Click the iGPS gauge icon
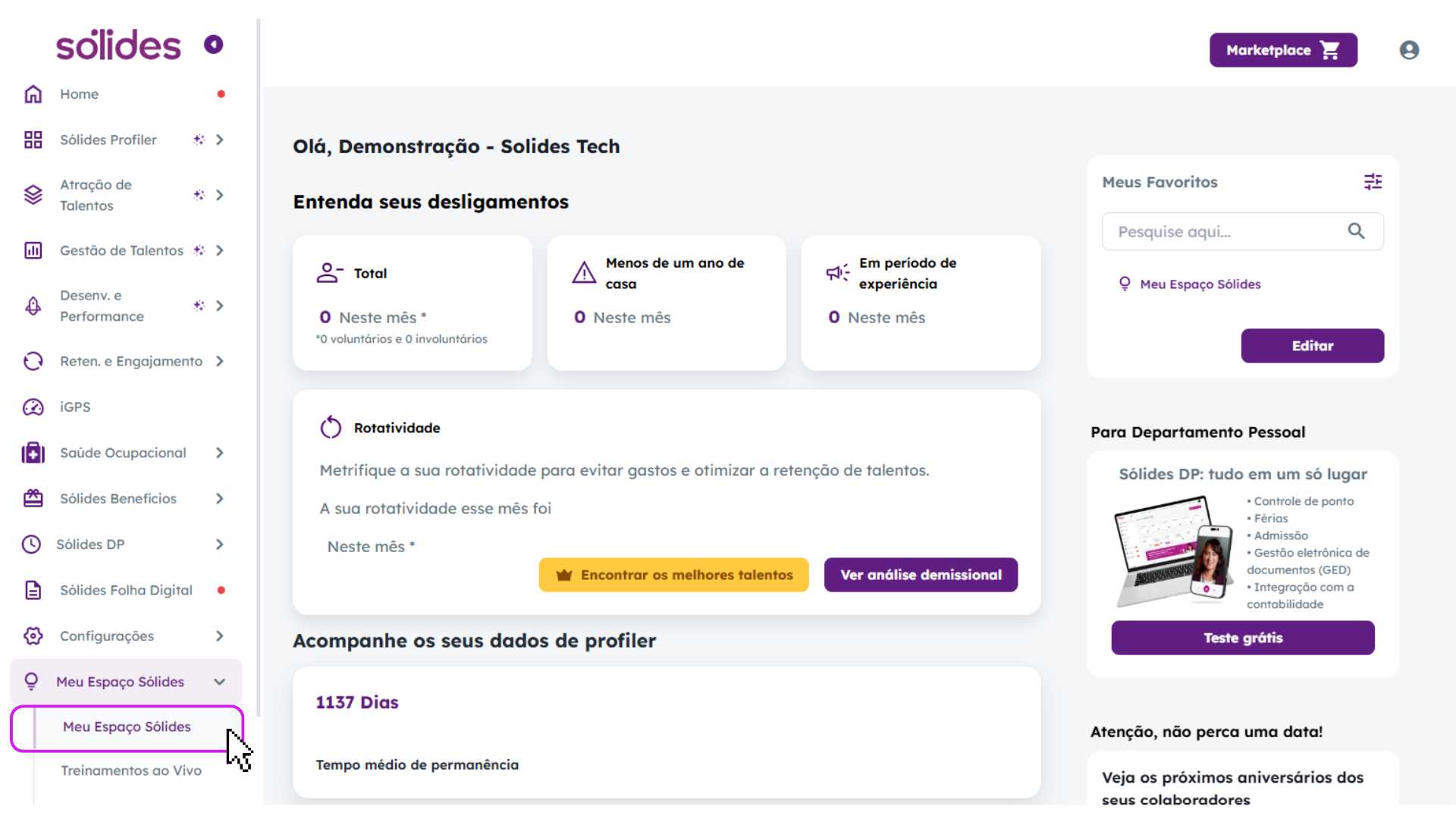1456x819 pixels. [x=33, y=407]
